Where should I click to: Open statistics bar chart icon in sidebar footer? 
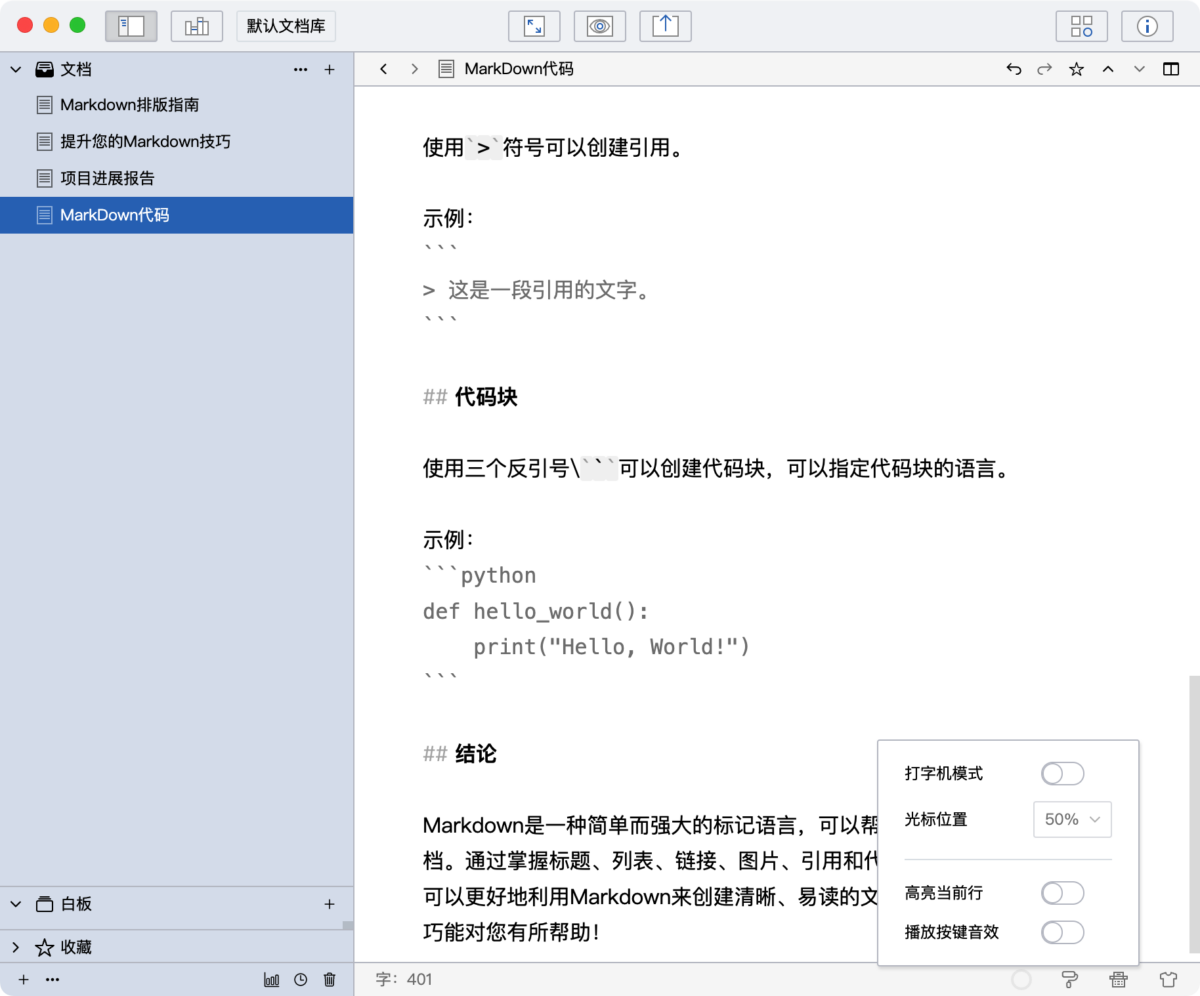pyautogui.click(x=272, y=980)
